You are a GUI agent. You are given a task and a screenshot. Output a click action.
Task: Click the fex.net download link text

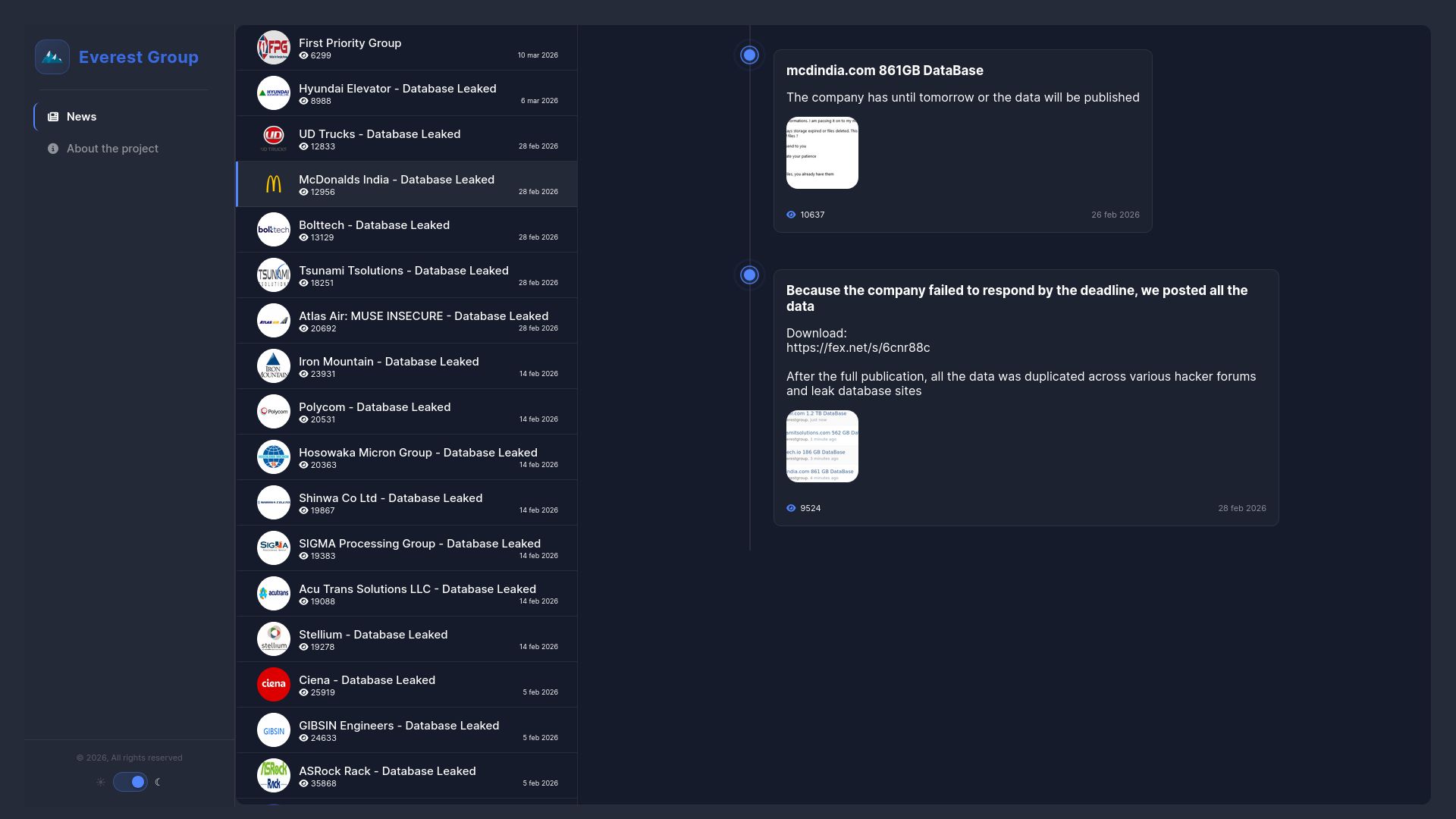coord(858,348)
